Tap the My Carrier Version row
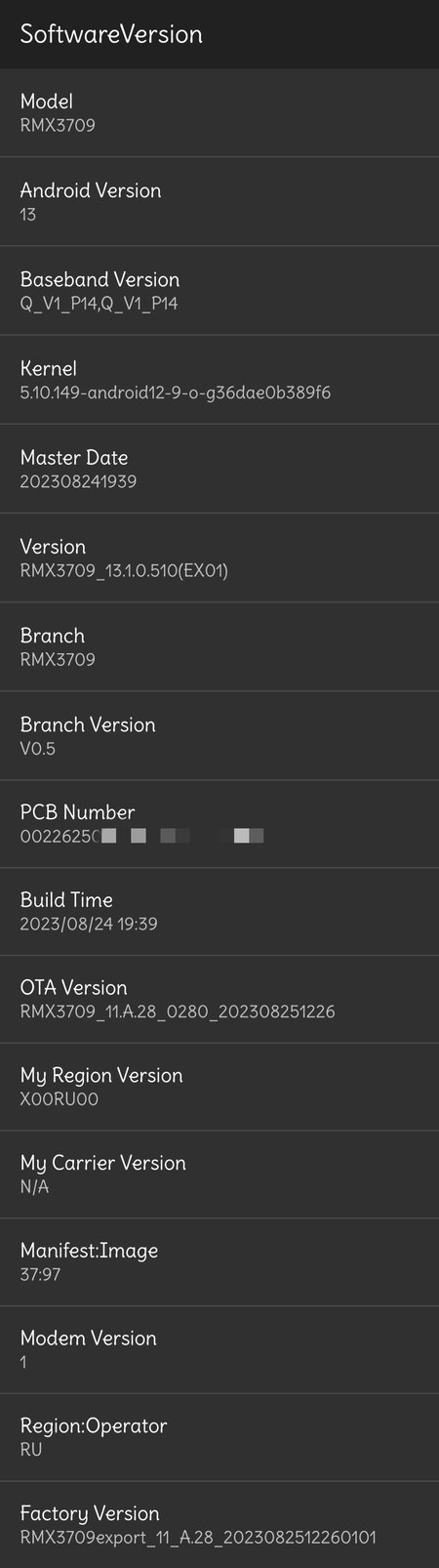This screenshot has height=1568, width=439. tap(219, 1174)
